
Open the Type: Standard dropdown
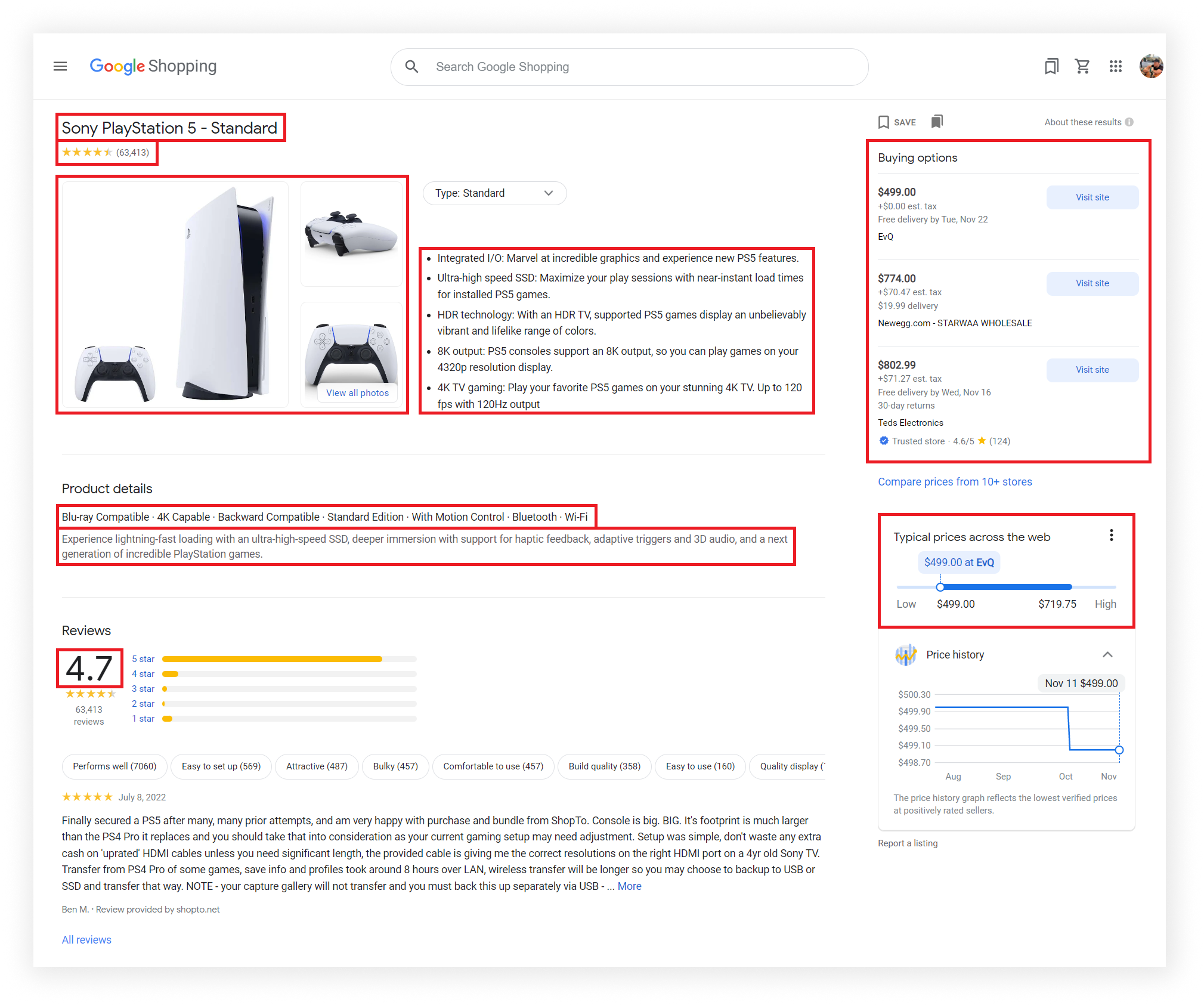[494, 193]
